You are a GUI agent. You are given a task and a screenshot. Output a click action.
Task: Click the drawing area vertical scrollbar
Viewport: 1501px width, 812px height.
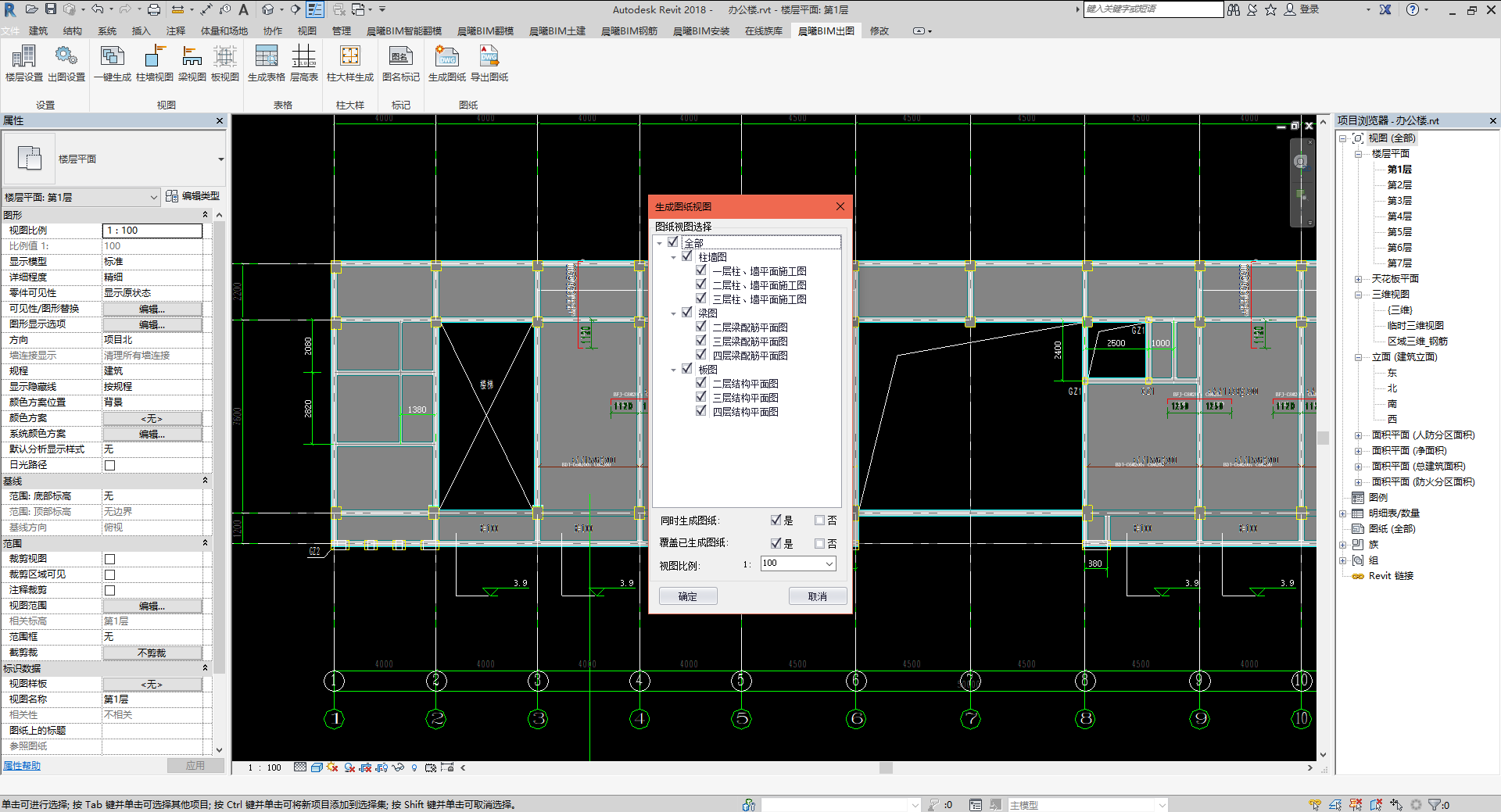1323,438
